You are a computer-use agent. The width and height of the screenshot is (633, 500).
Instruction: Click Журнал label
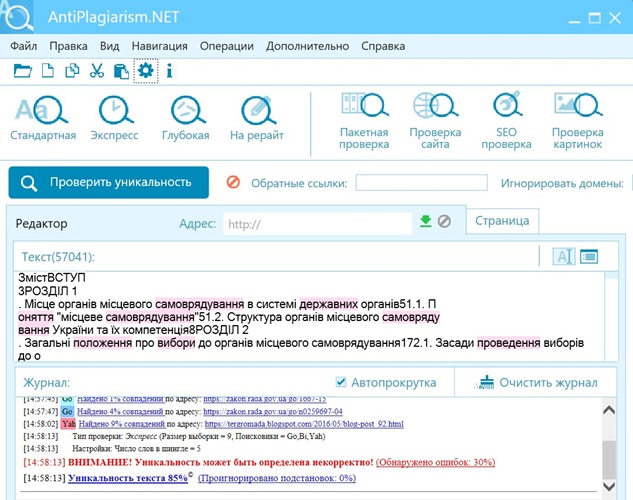pos(46,382)
